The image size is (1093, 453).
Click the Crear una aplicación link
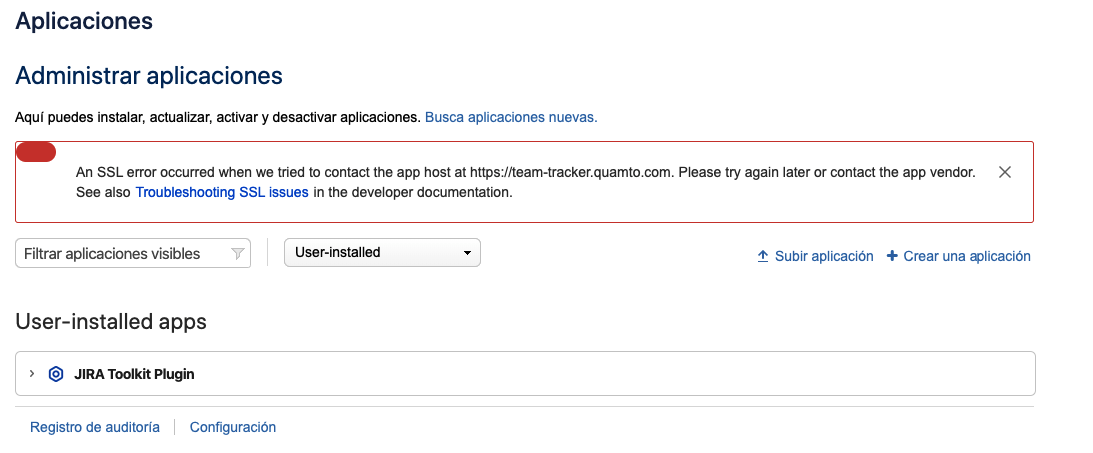(x=967, y=256)
